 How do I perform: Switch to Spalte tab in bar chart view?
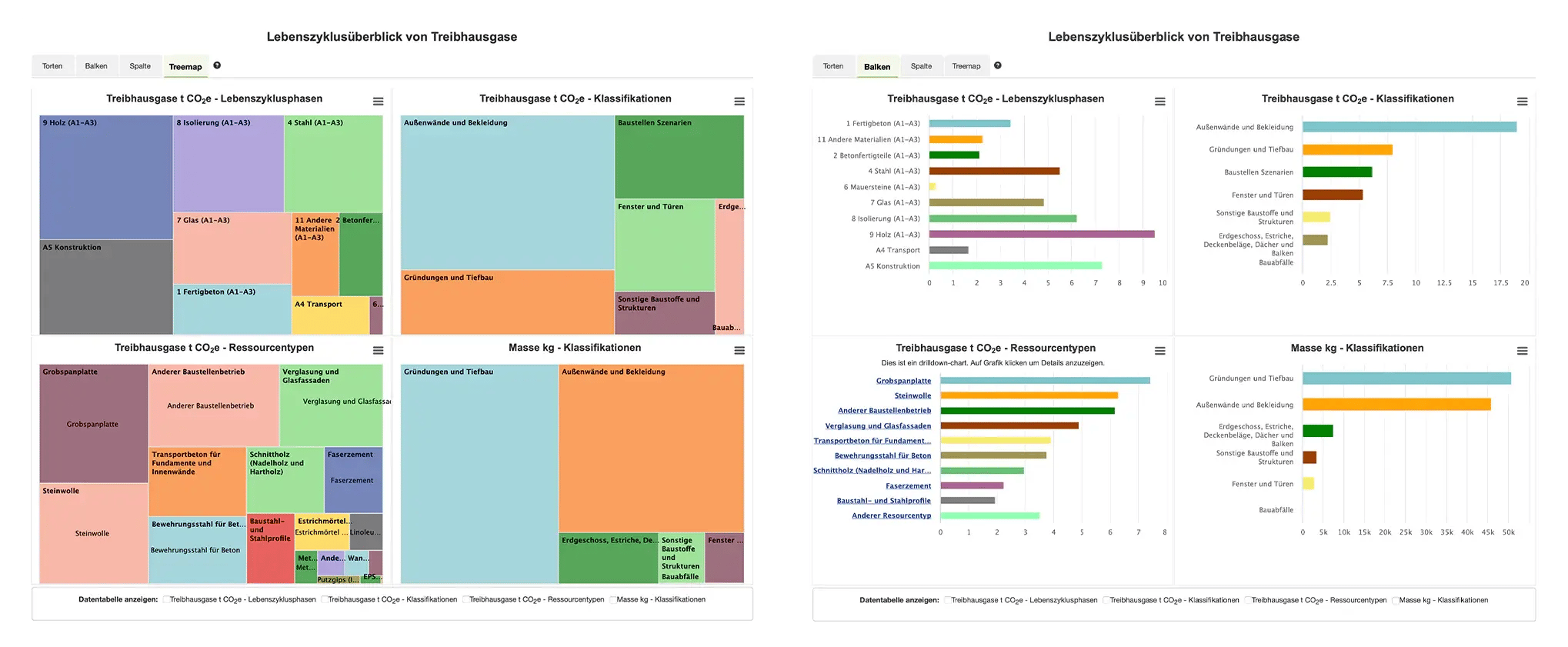tap(921, 66)
